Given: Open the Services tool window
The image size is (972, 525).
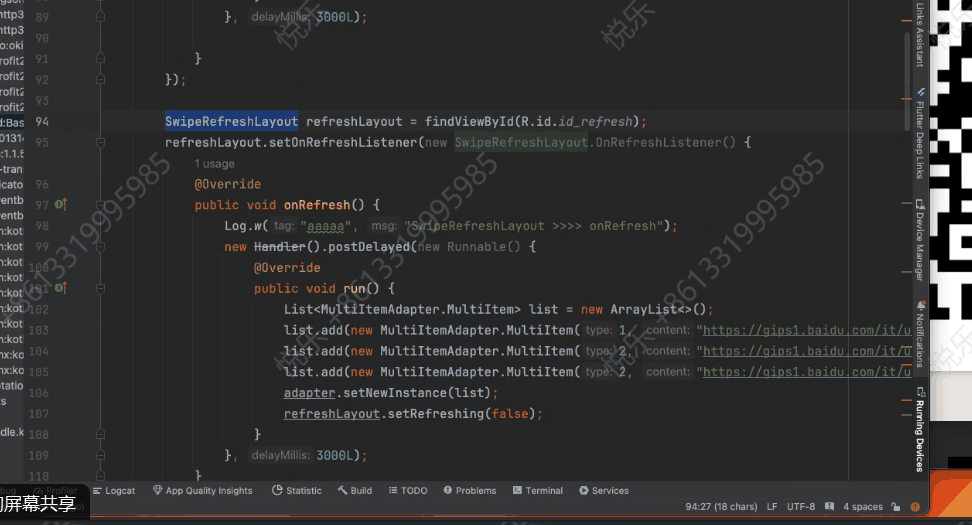Looking at the screenshot, I should point(604,490).
